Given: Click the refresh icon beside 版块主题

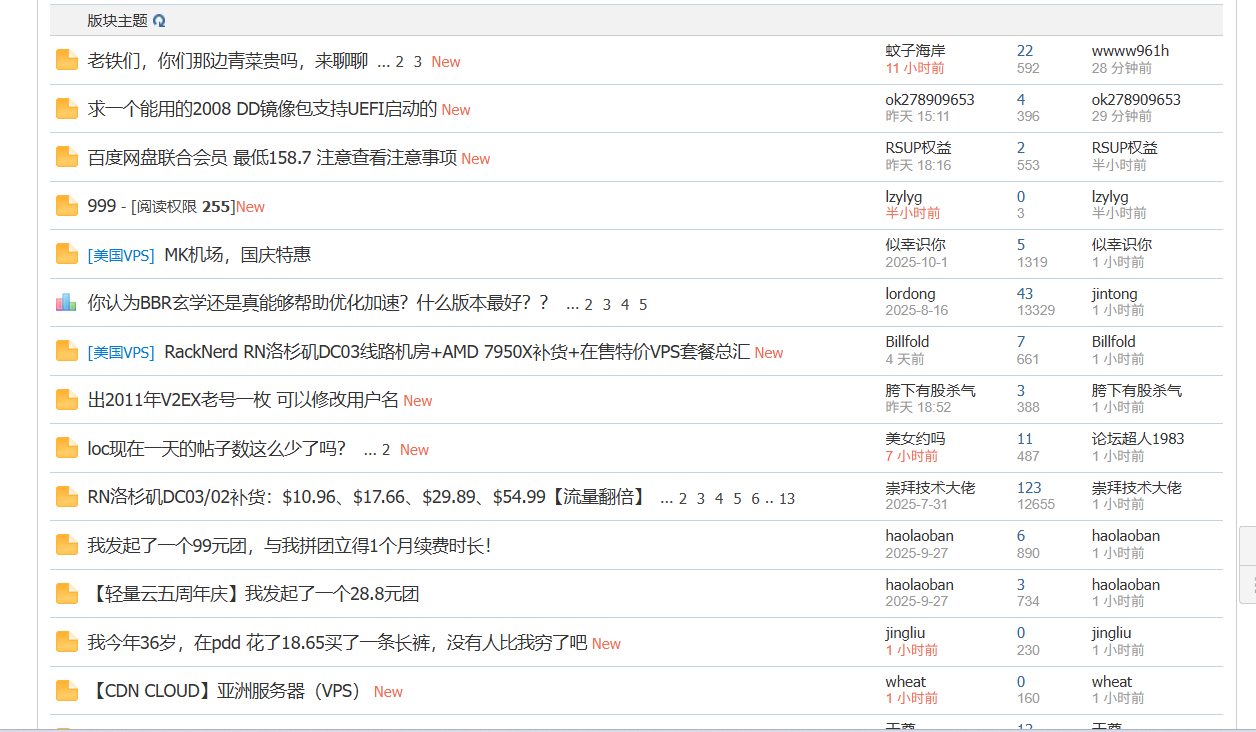Looking at the screenshot, I should point(159,20).
